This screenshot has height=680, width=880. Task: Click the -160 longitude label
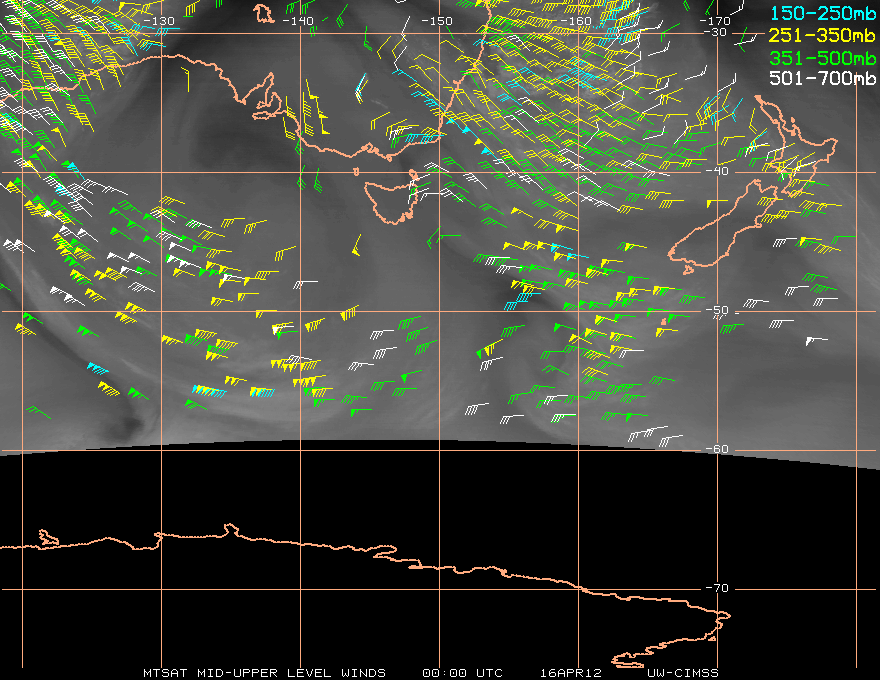(x=576, y=21)
